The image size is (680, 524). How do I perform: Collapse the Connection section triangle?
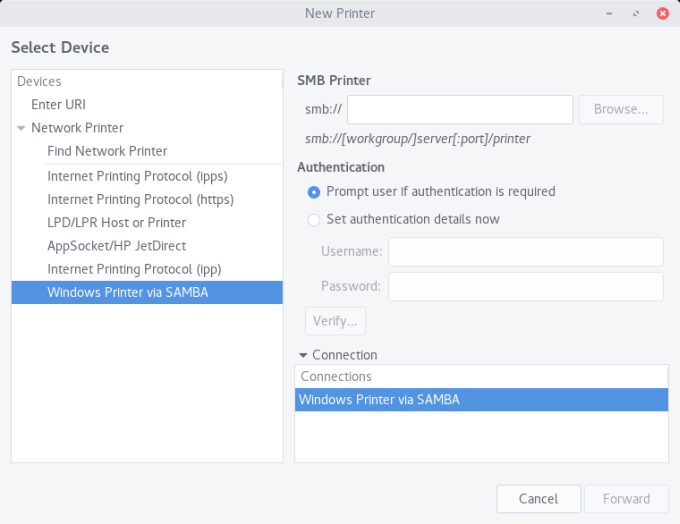click(303, 355)
